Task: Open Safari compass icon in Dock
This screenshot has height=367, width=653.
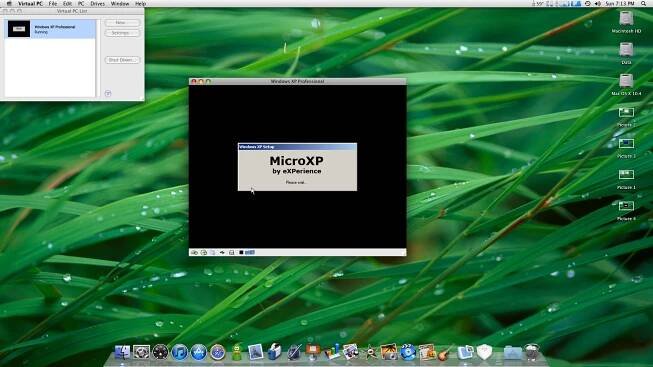Action: [x=217, y=352]
